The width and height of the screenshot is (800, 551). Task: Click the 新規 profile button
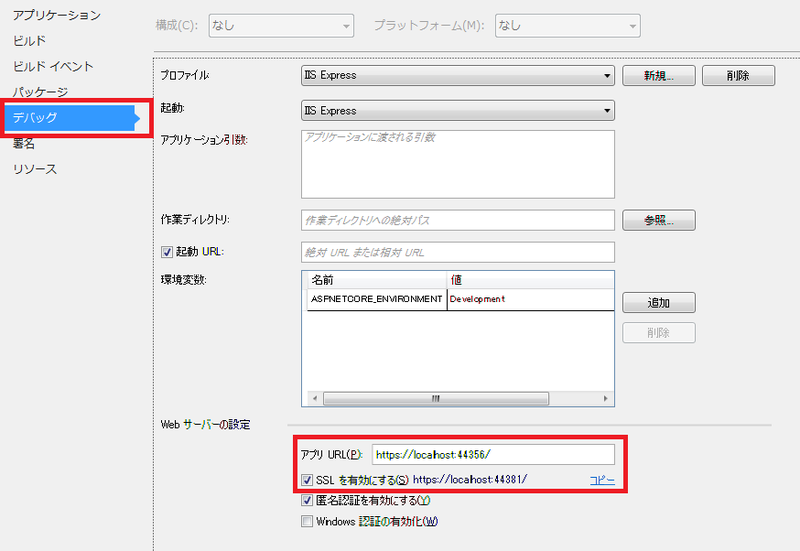tap(659, 76)
